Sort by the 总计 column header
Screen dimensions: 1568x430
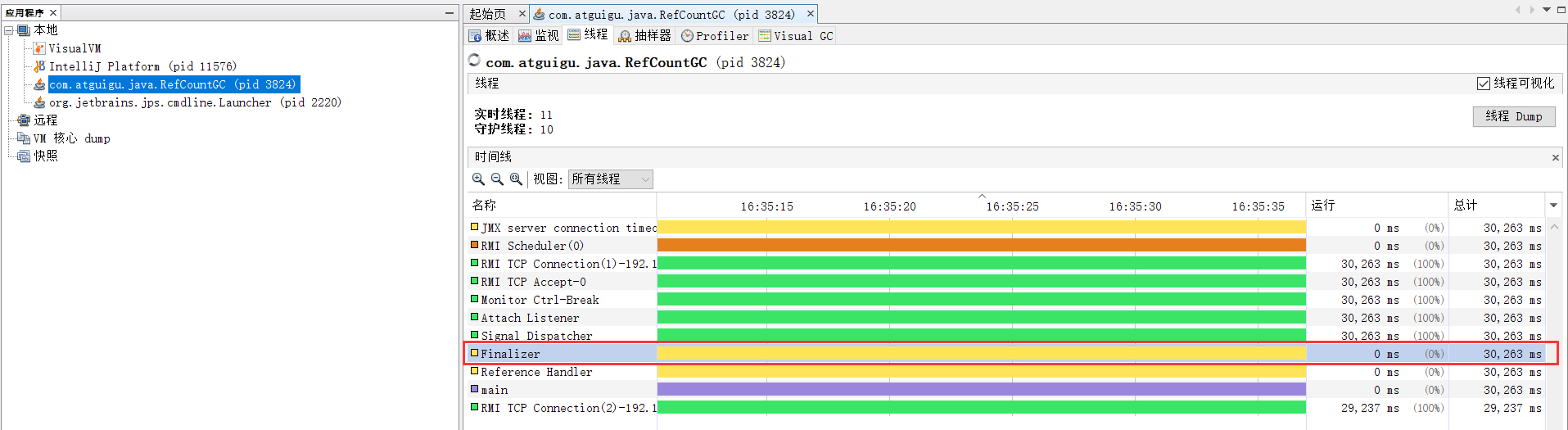[1497, 205]
